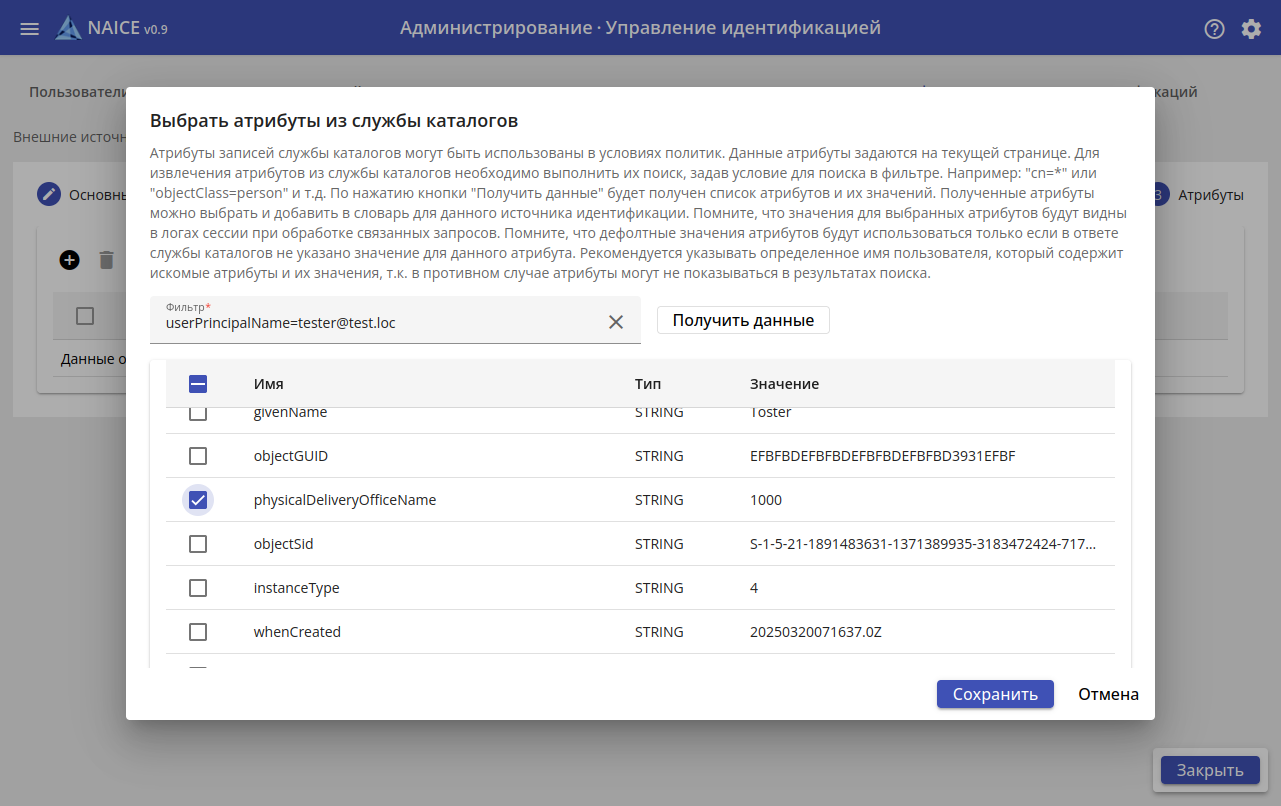This screenshot has height=806, width=1281.
Task: Check the objectGUID attribute checkbox
Action: [198, 456]
